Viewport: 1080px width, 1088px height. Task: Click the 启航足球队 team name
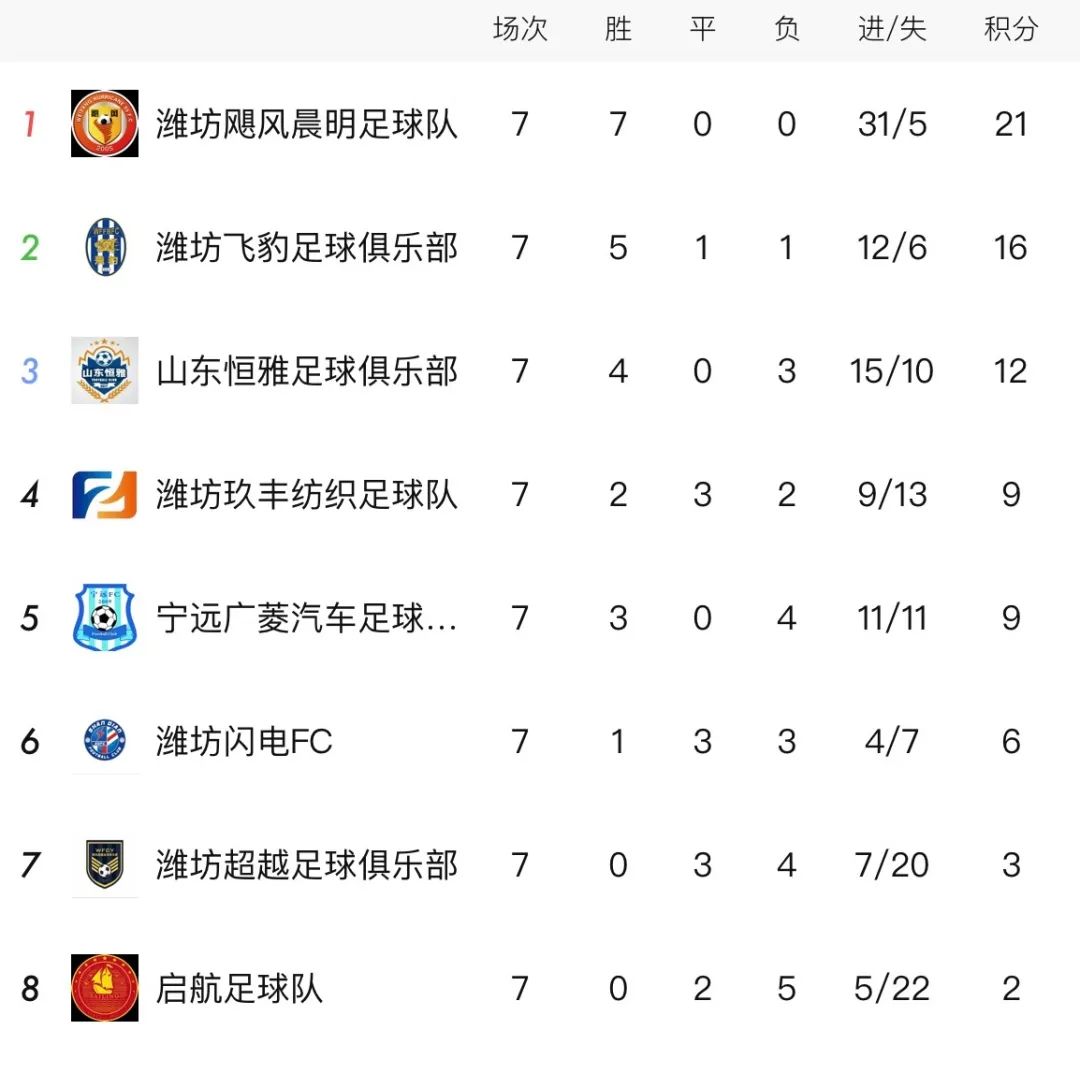(x=240, y=988)
